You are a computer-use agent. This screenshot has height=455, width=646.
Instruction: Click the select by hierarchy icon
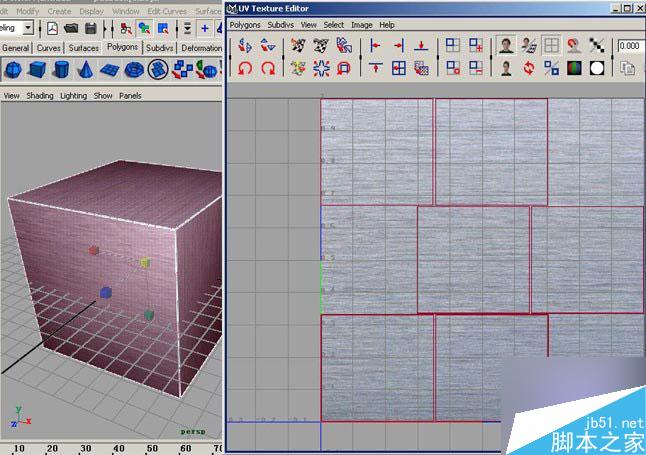(x=126, y=28)
